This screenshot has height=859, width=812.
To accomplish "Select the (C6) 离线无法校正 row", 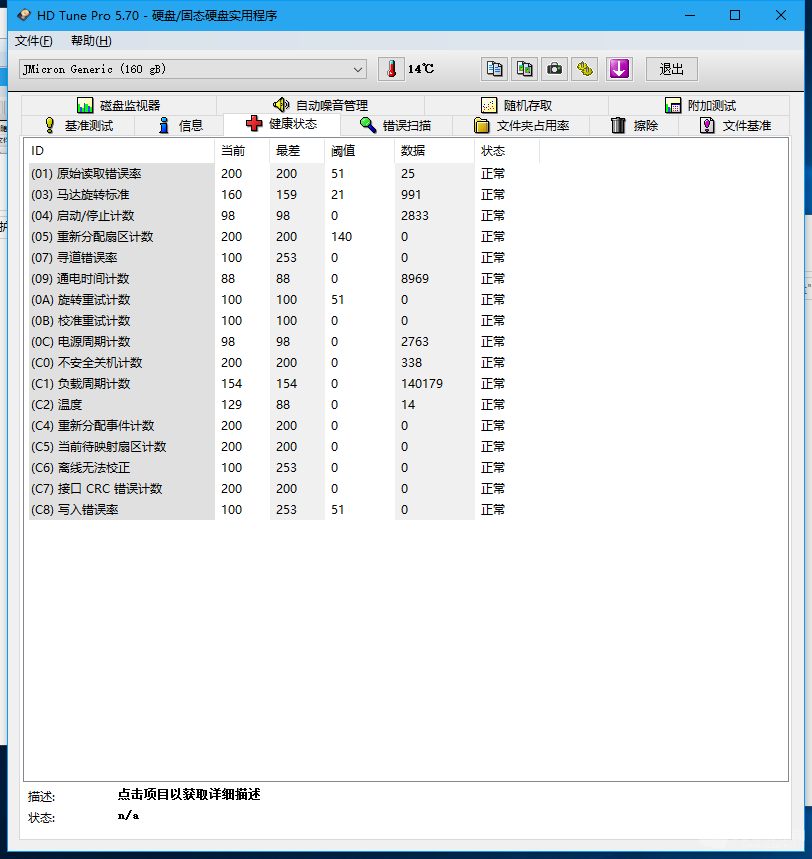I will (x=284, y=467).
